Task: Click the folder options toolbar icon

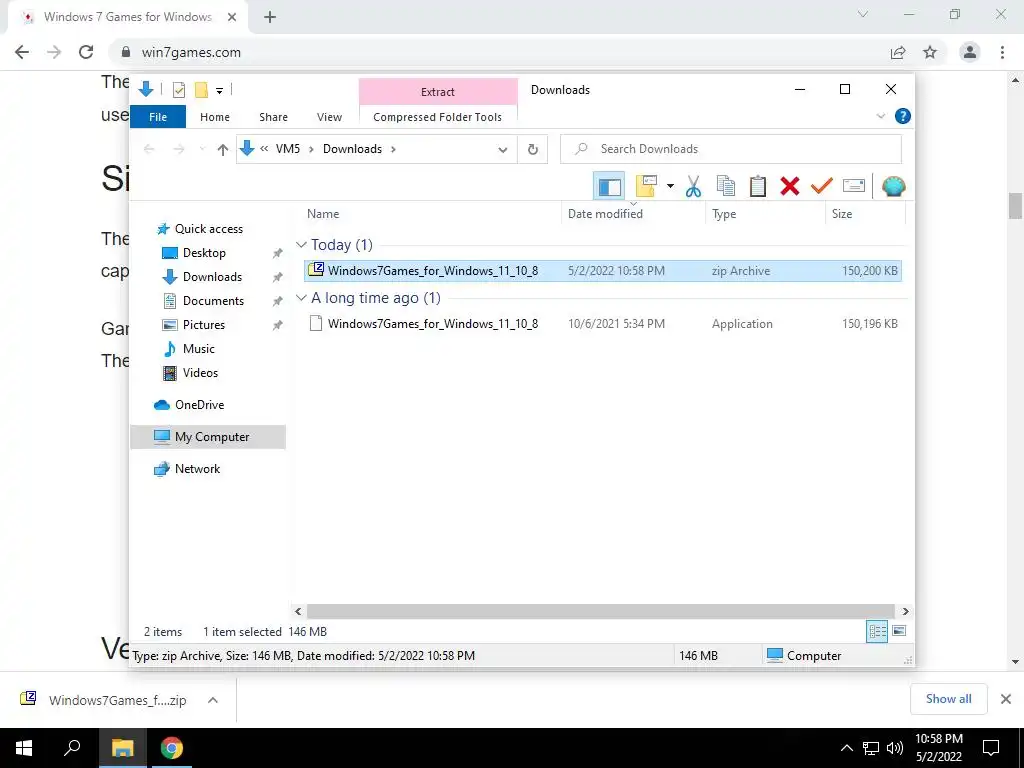Action: pos(646,186)
